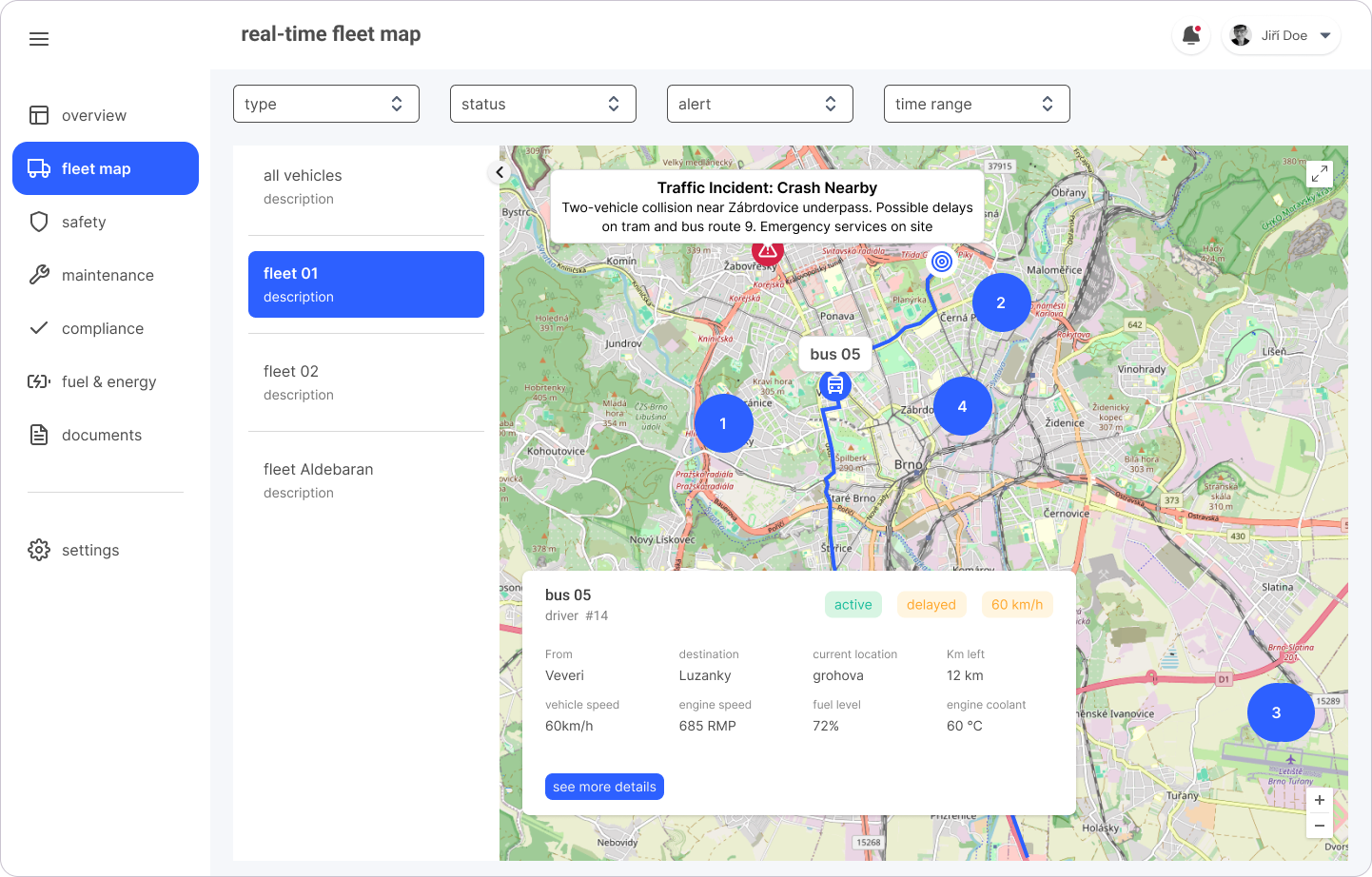Collapse the fleet list panel

click(500, 172)
